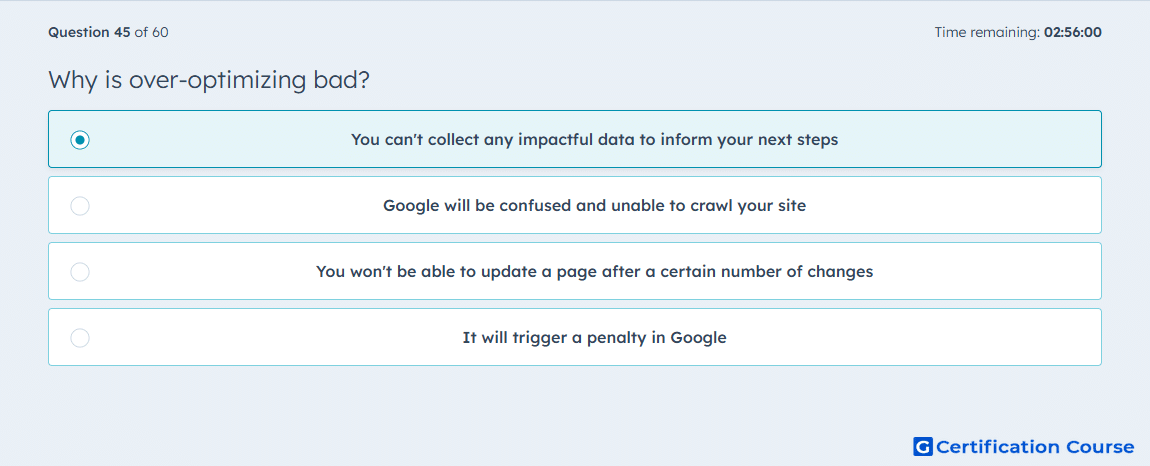Pick radio for 'You won't be able to update'
Screen dimensions: 1150x466
click(x=80, y=272)
